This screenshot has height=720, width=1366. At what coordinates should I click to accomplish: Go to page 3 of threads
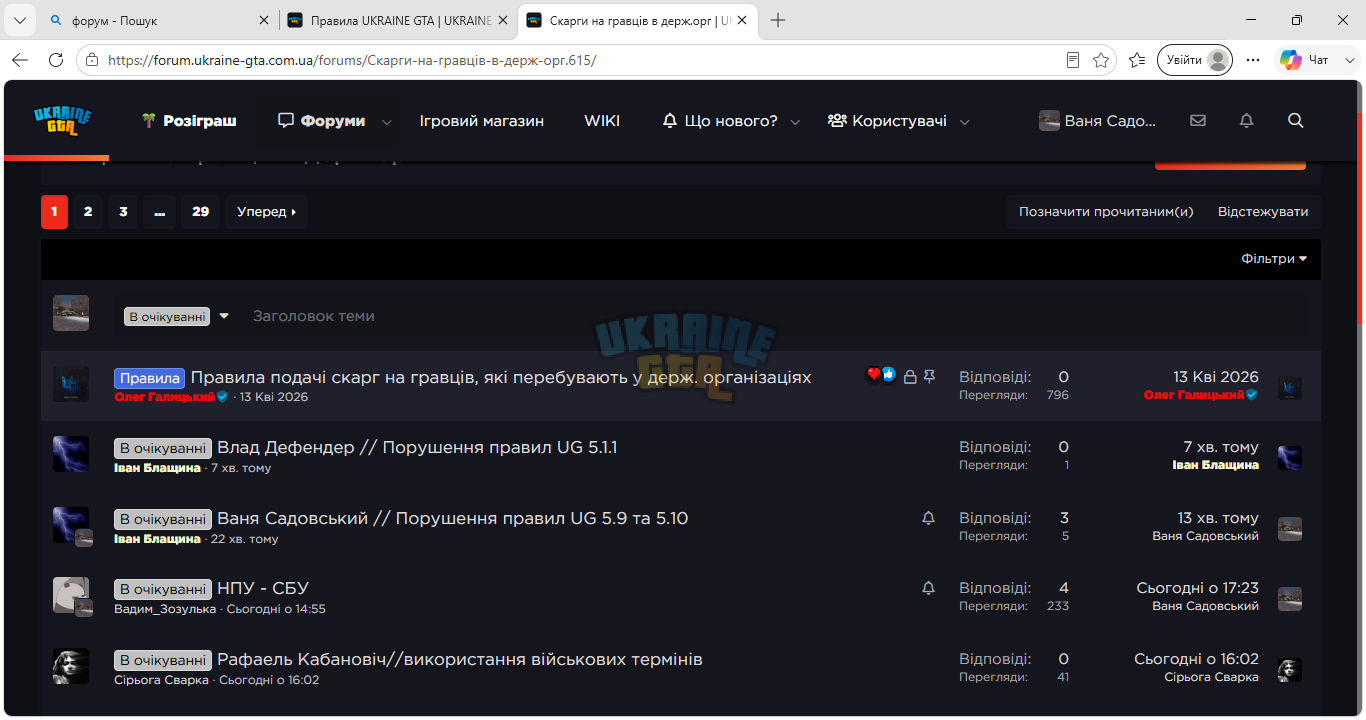[x=123, y=212]
